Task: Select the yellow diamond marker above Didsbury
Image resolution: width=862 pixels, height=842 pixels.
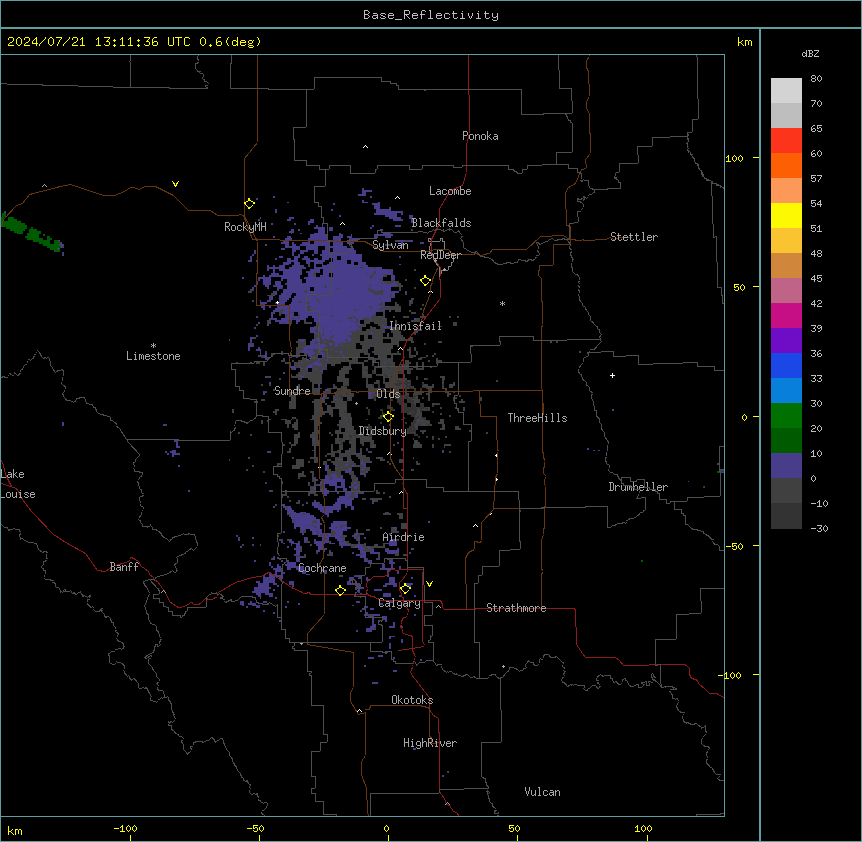Action: tap(388, 416)
